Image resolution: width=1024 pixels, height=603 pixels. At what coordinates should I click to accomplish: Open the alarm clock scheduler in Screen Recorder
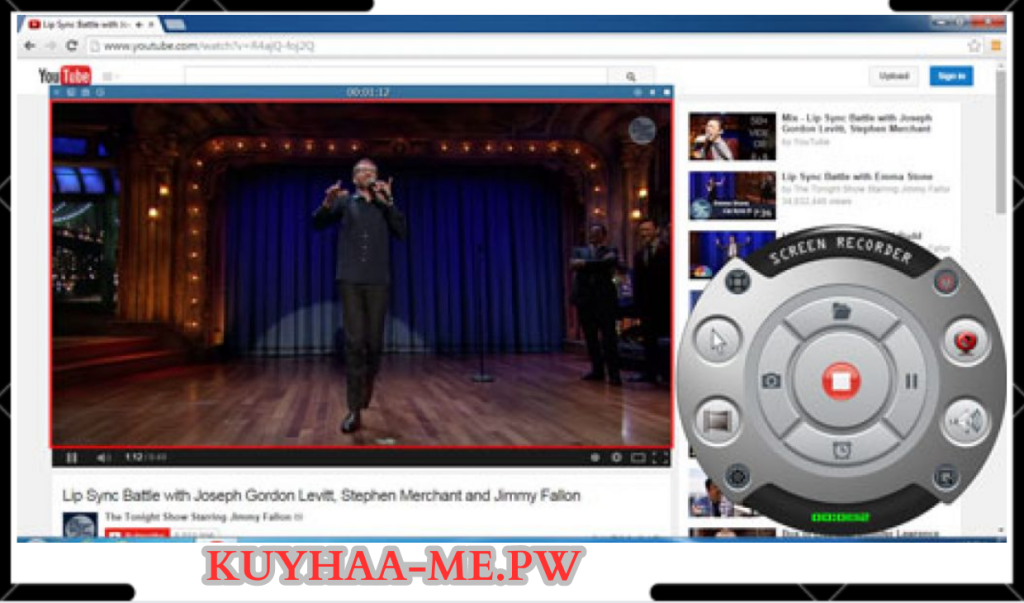click(841, 450)
